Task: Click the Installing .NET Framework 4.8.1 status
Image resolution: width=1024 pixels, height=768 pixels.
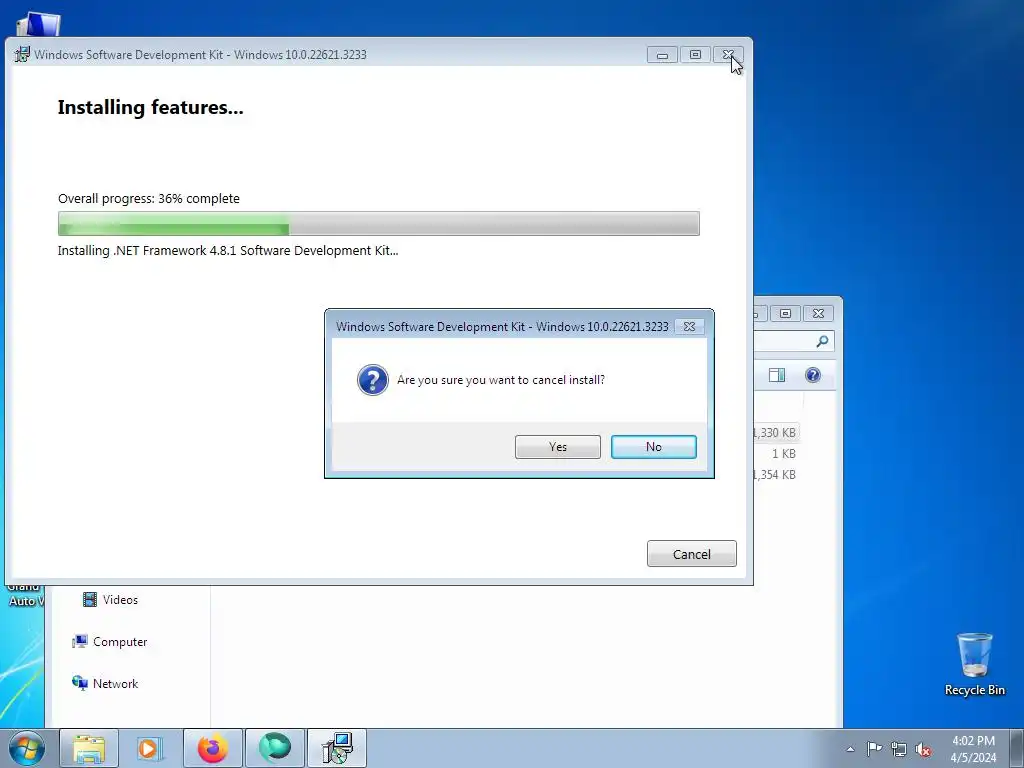Action: point(228,251)
